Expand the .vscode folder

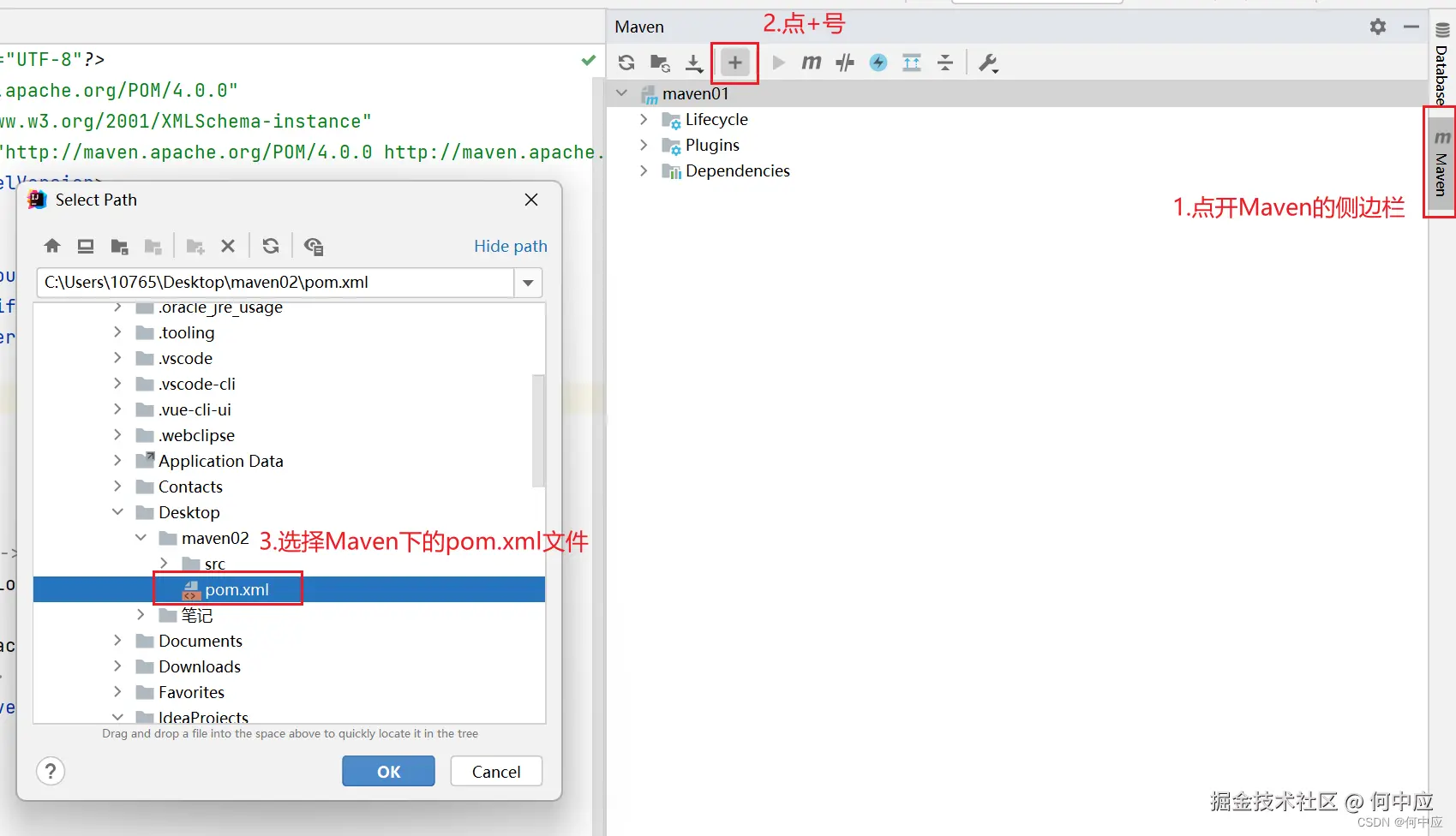coord(117,358)
